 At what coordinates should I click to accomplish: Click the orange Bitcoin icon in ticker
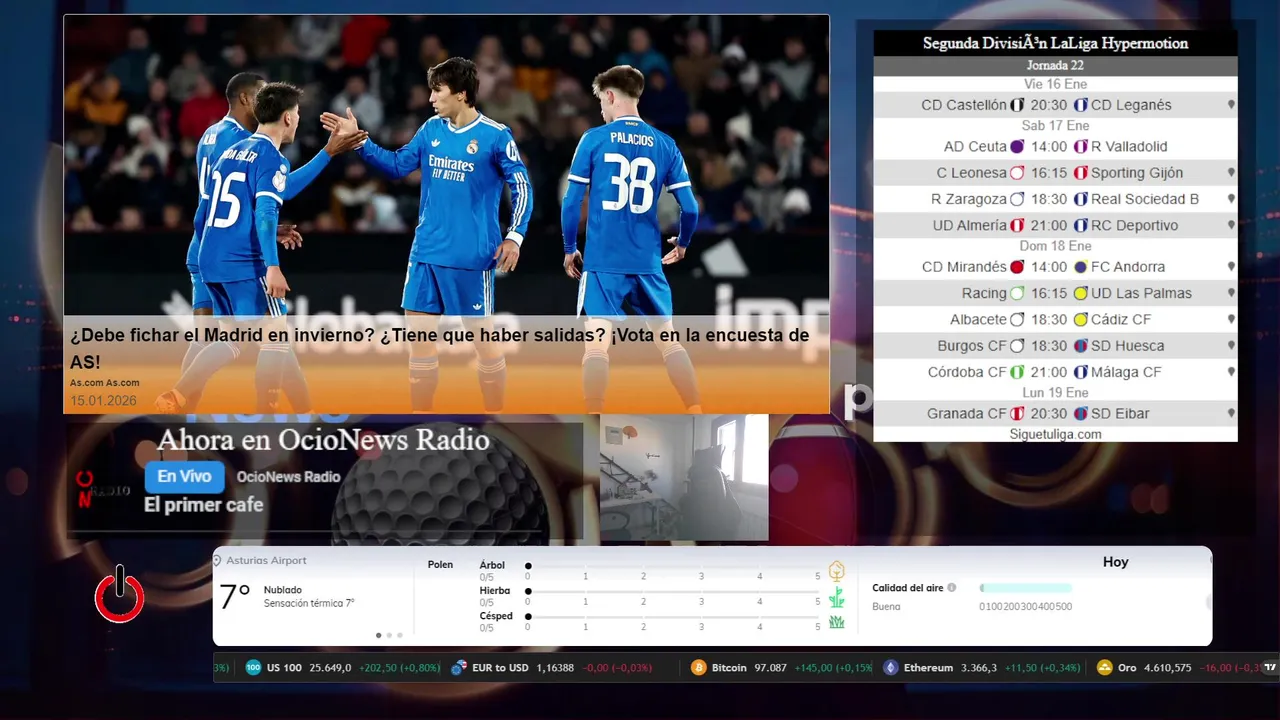pyautogui.click(x=699, y=668)
